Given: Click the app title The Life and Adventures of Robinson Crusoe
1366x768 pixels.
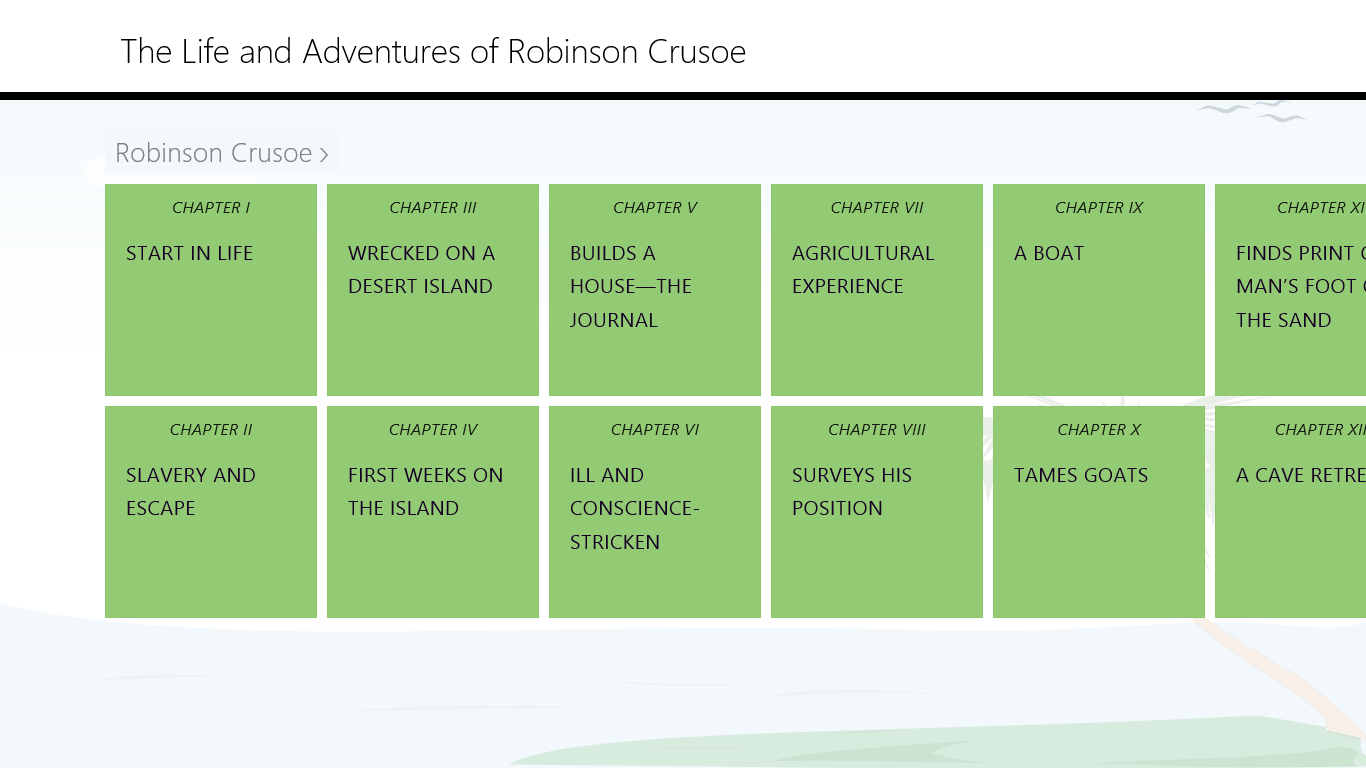Looking at the screenshot, I should pyautogui.click(x=433, y=51).
